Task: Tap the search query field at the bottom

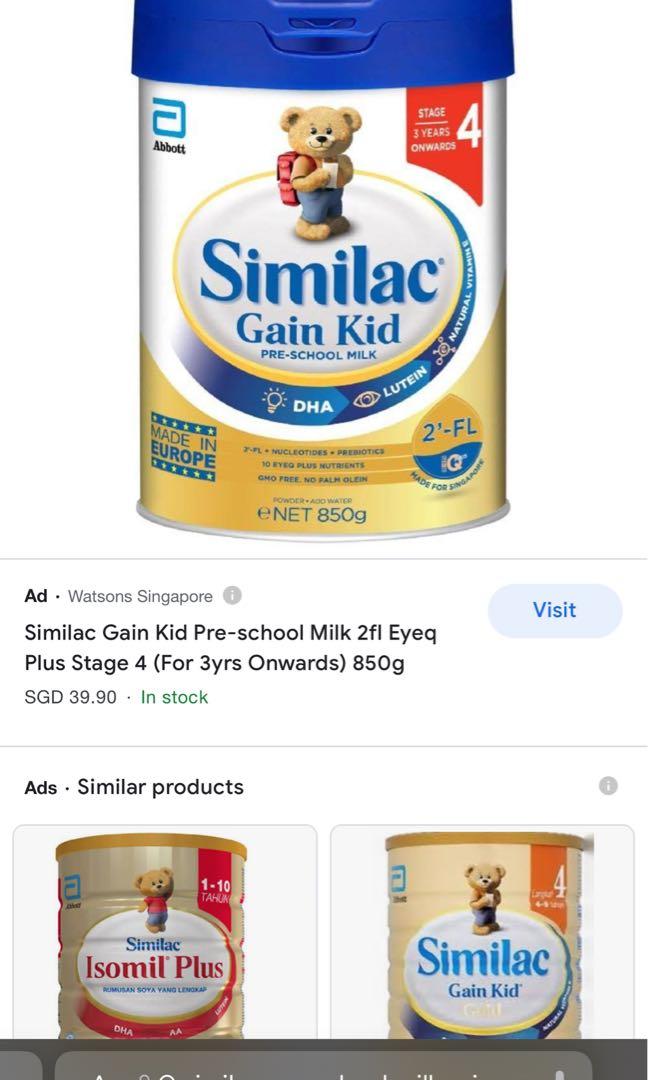Action: pos(300,1070)
